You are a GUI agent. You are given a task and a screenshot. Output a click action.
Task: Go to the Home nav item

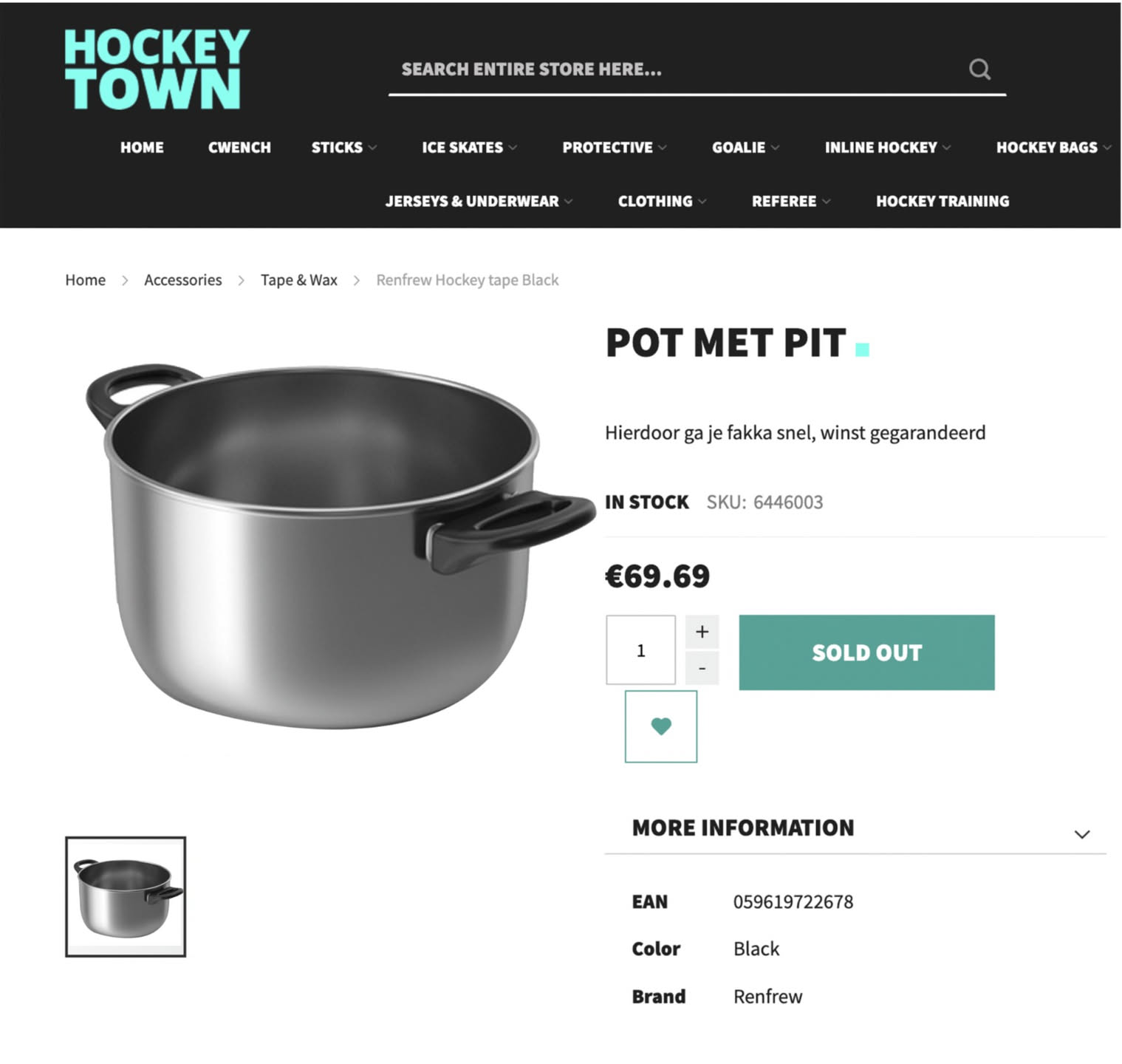coord(142,148)
